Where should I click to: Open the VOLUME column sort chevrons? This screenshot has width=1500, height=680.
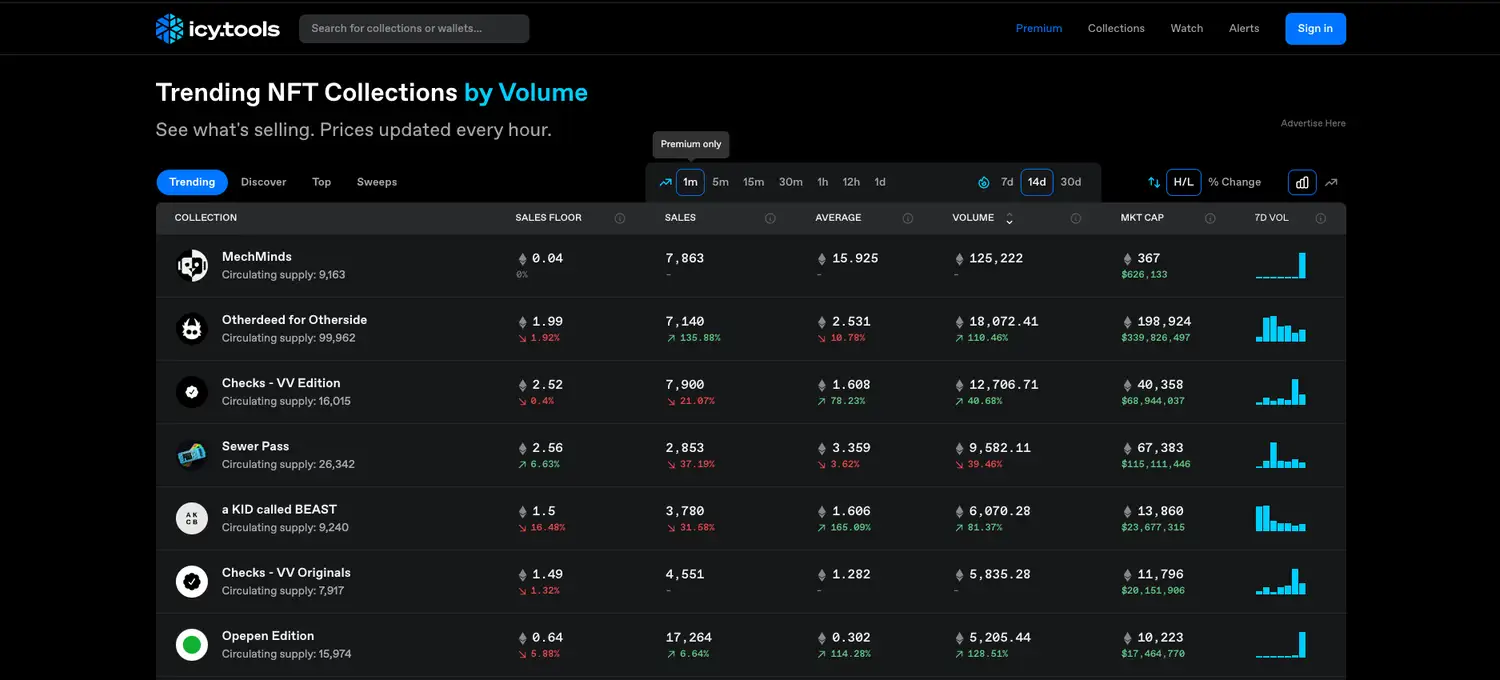tap(1008, 218)
